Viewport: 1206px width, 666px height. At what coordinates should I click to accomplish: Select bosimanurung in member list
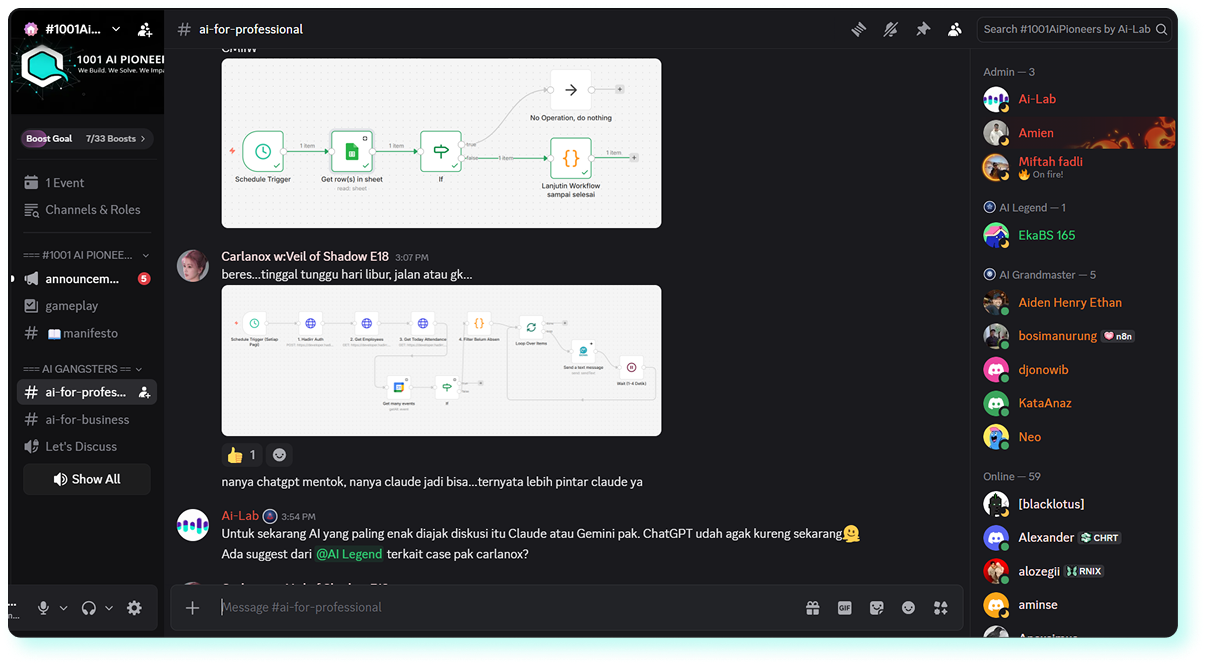(x=1074, y=336)
